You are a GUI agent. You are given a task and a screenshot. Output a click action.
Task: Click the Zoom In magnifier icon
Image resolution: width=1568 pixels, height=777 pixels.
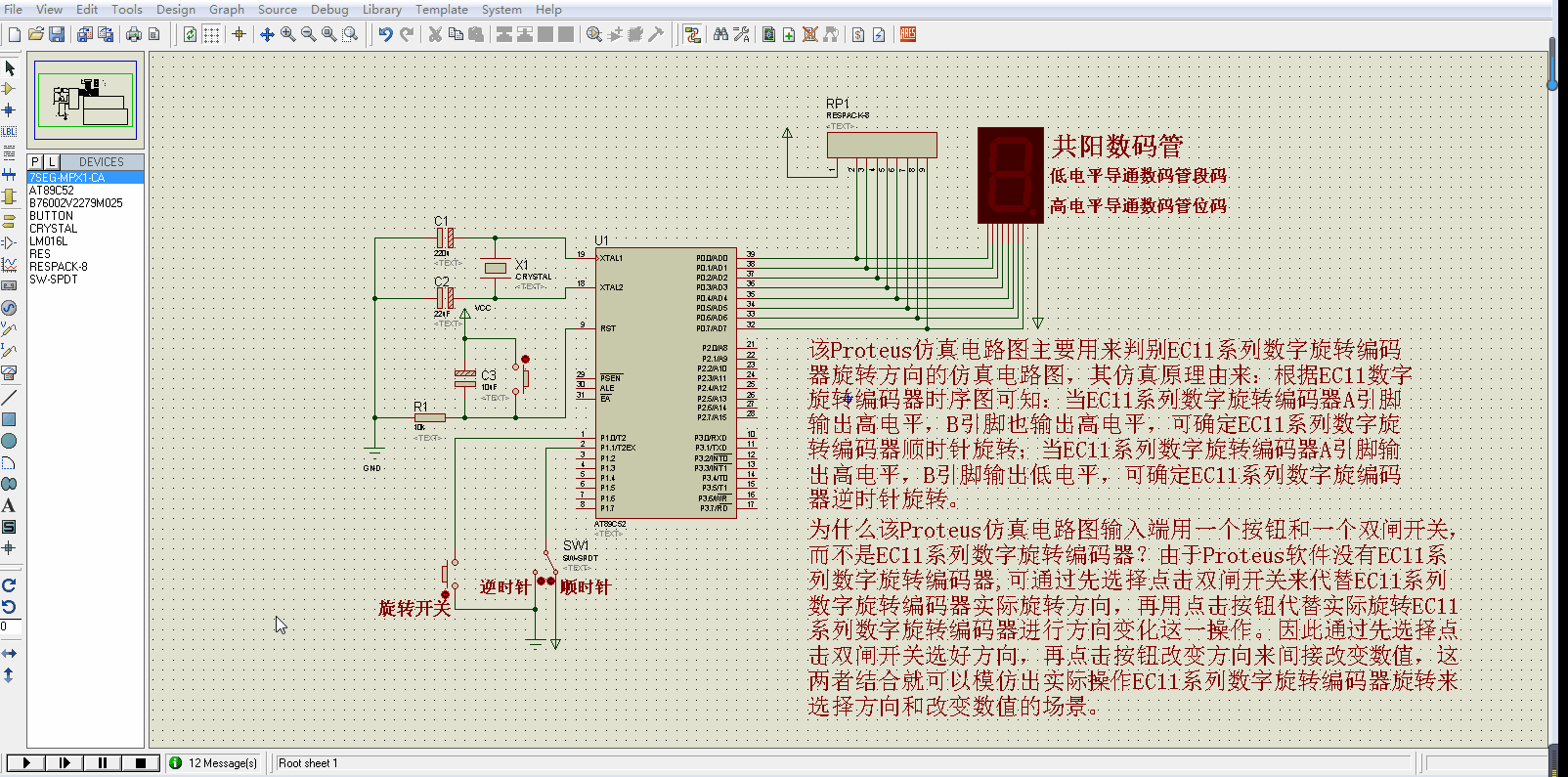point(287,34)
